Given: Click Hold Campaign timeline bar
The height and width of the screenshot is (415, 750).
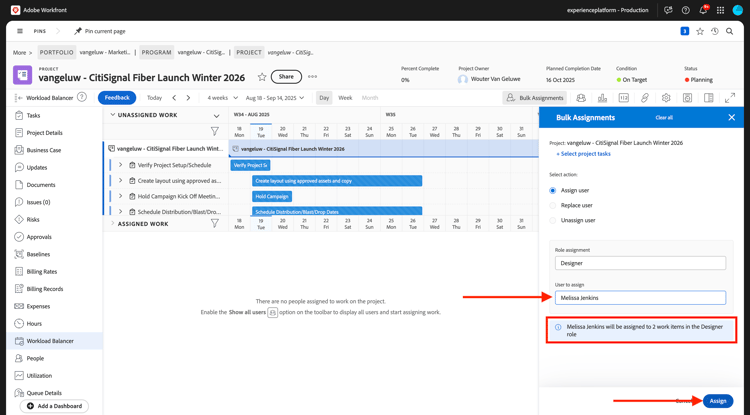Looking at the screenshot, I should tap(272, 196).
